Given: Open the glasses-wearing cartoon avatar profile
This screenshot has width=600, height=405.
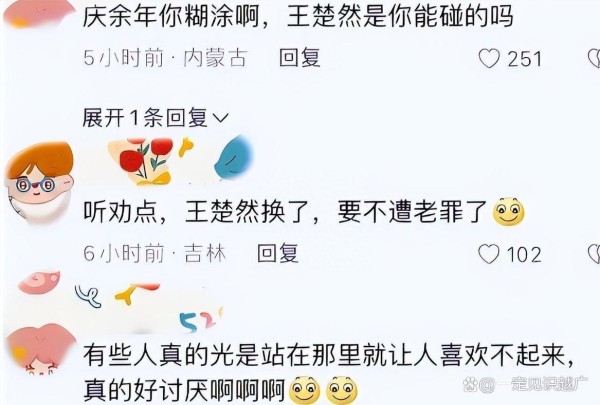Looking at the screenshot, I should pyautogui.click(x=39, y=181).
